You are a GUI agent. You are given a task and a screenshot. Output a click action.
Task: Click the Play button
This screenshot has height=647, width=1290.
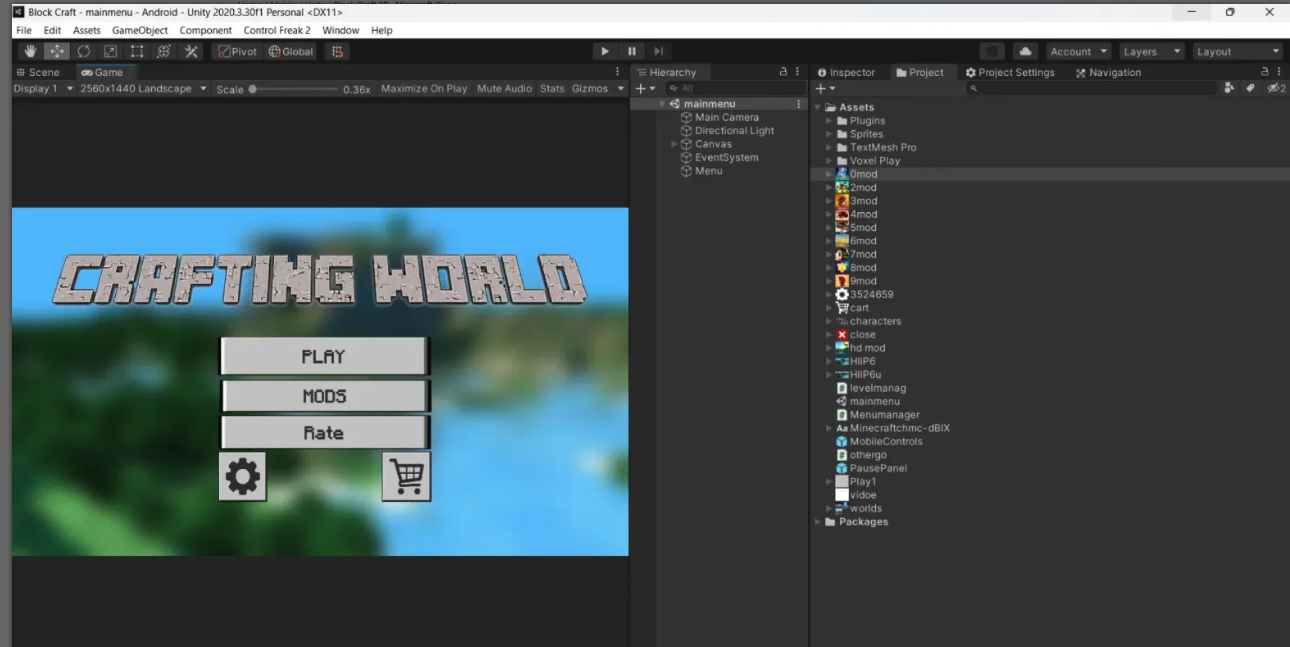(x=604, y=51)
